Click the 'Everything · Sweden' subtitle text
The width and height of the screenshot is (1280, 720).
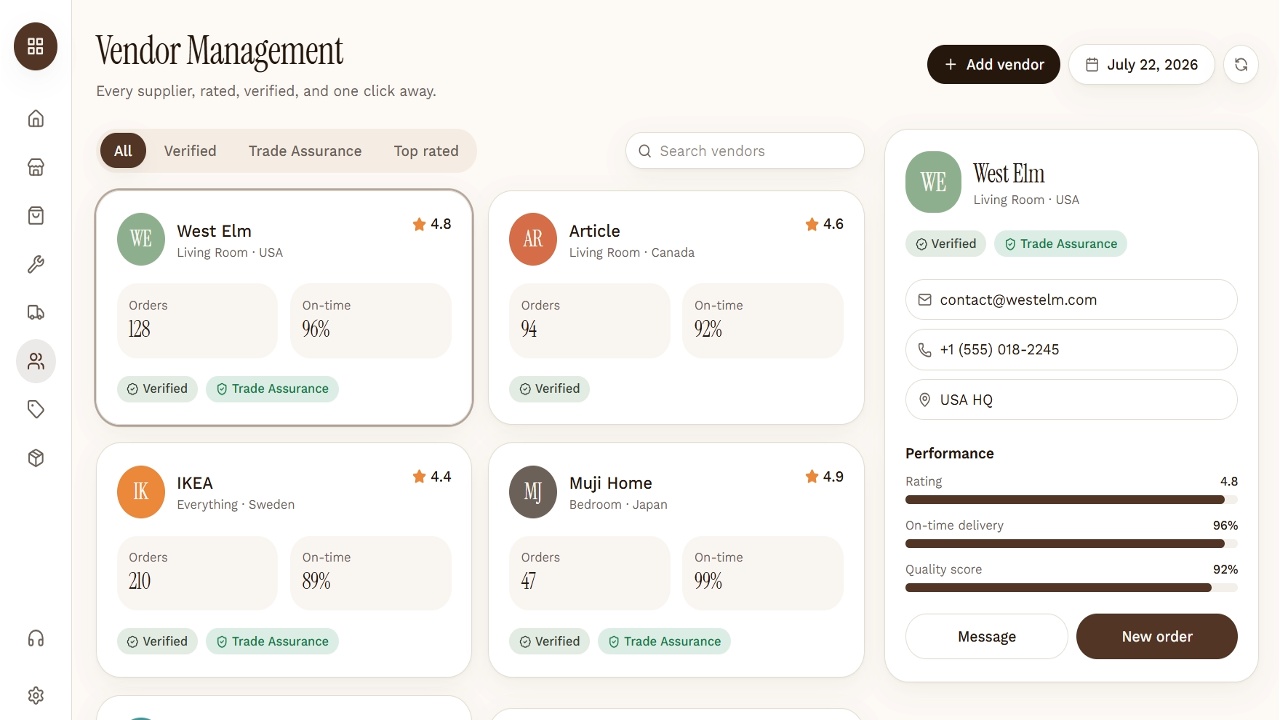(236, 505)
